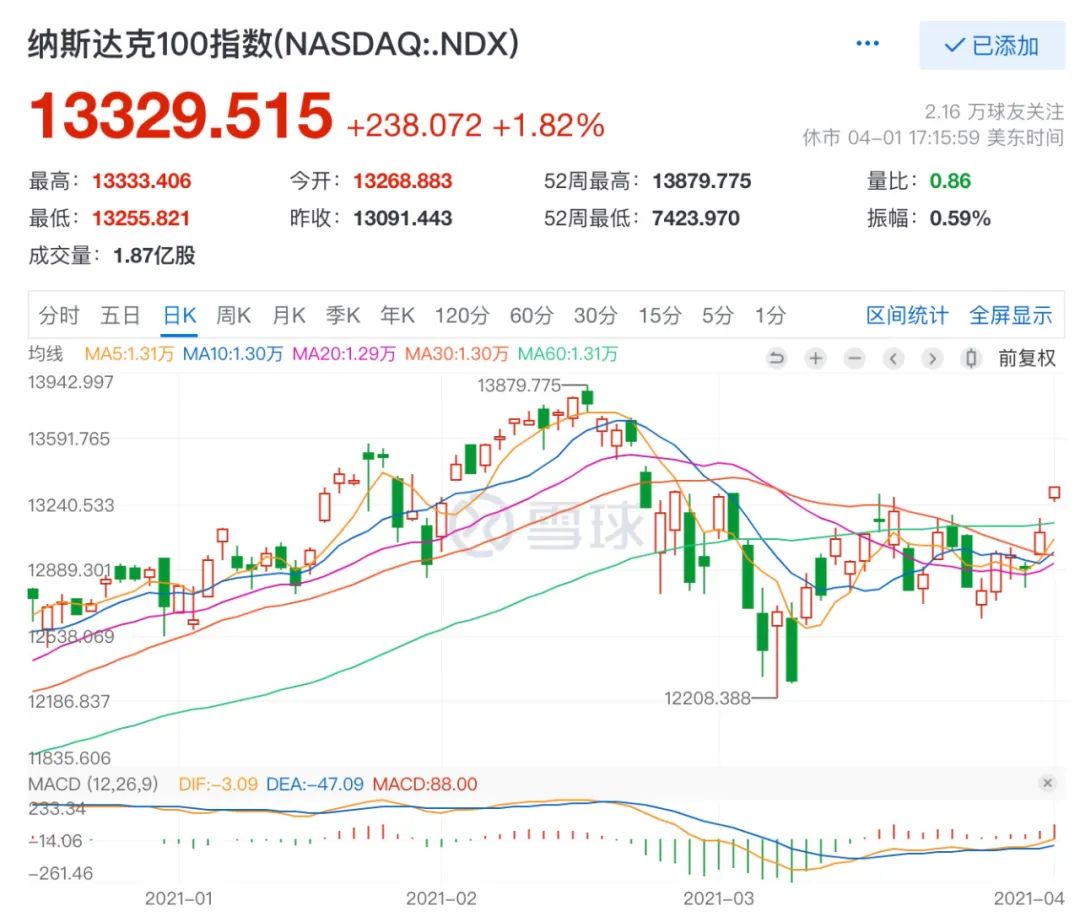1080x922 pixels.
Task: Click the 量比 value 0.86
Action: click(x=950, y=181)
